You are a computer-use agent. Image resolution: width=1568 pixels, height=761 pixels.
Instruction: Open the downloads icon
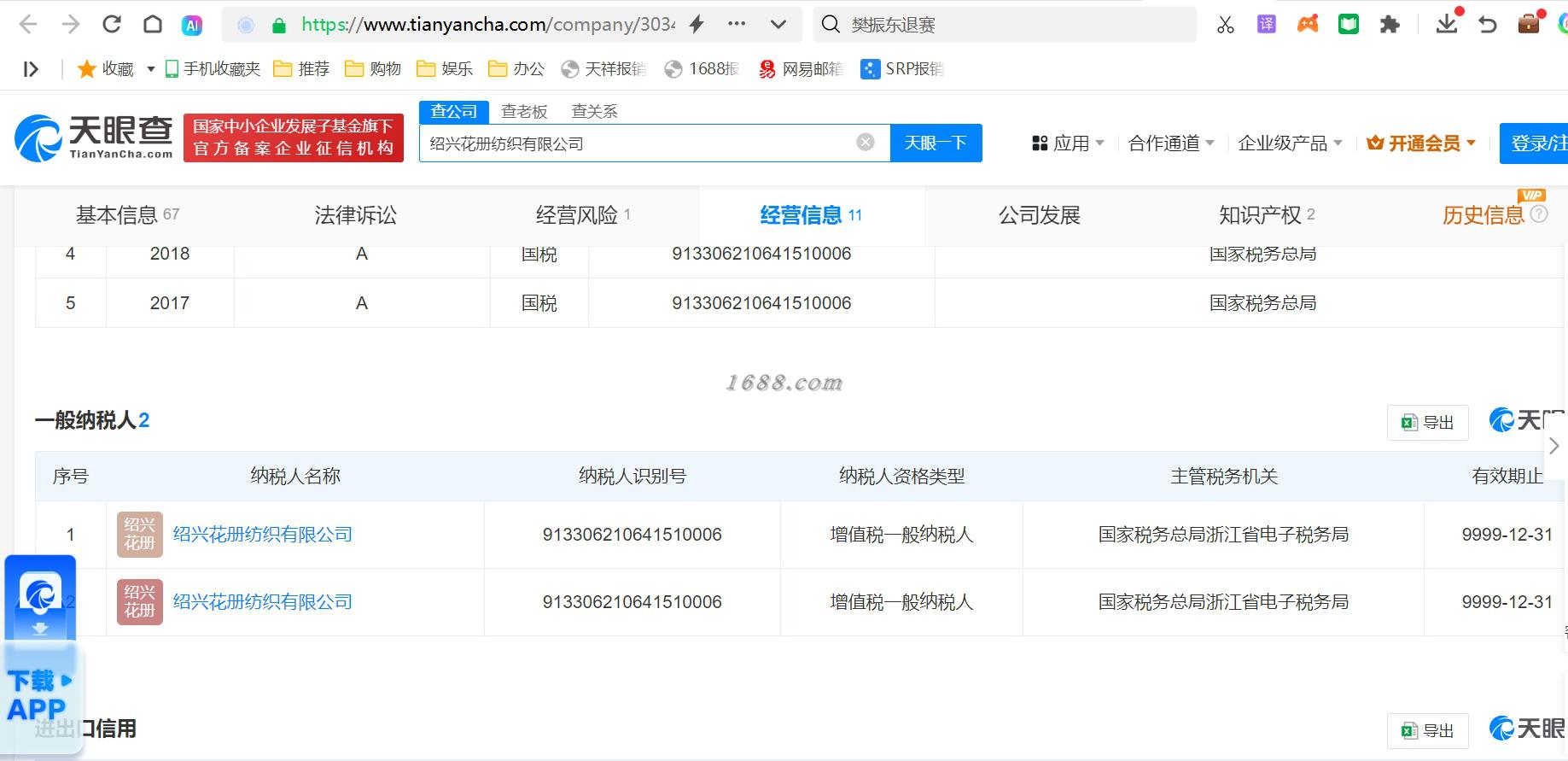1447,24
